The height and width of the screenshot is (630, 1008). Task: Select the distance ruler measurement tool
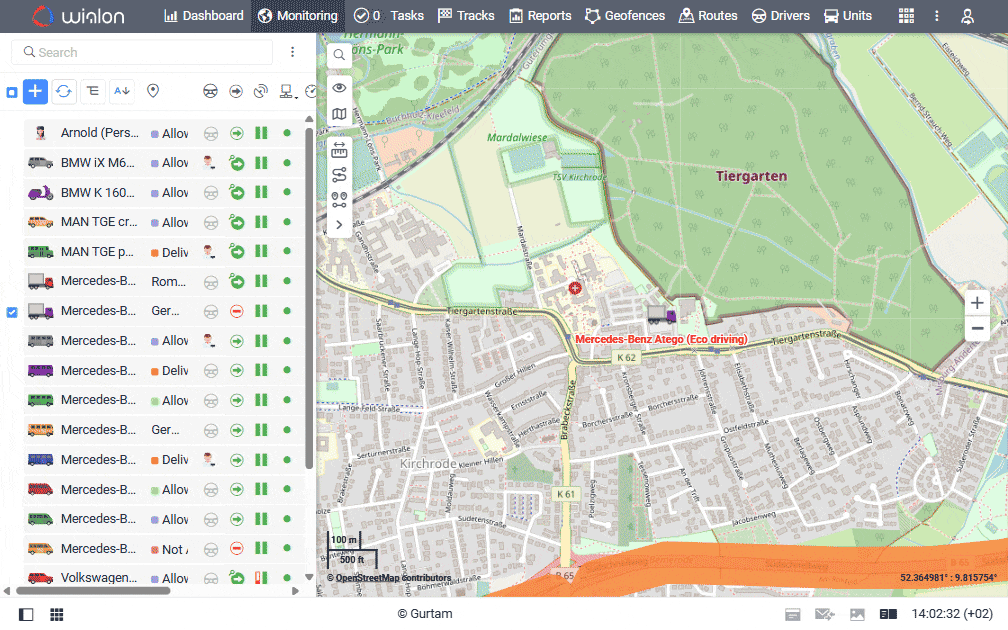pyautogui.click(x=340, y=149)
